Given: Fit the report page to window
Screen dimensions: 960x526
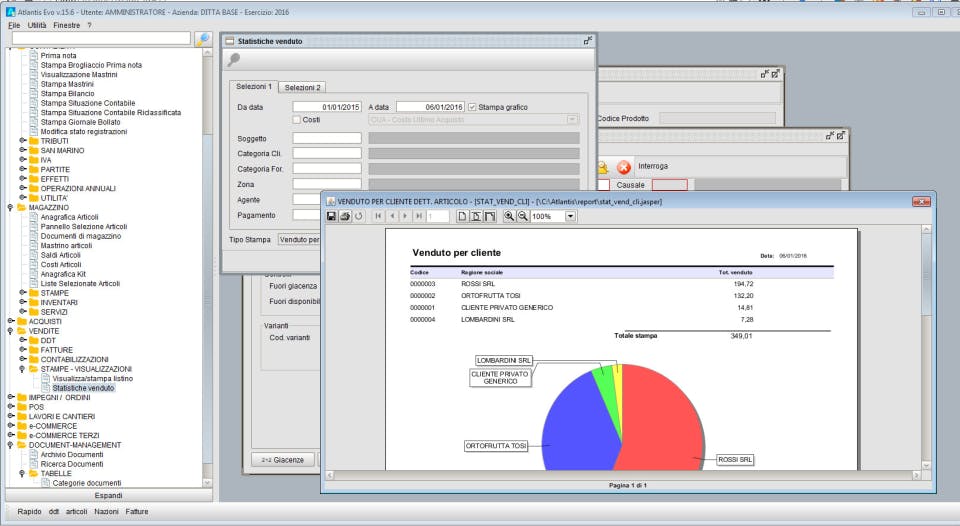Looking at the screenshot, I should [x=476, y=216].
